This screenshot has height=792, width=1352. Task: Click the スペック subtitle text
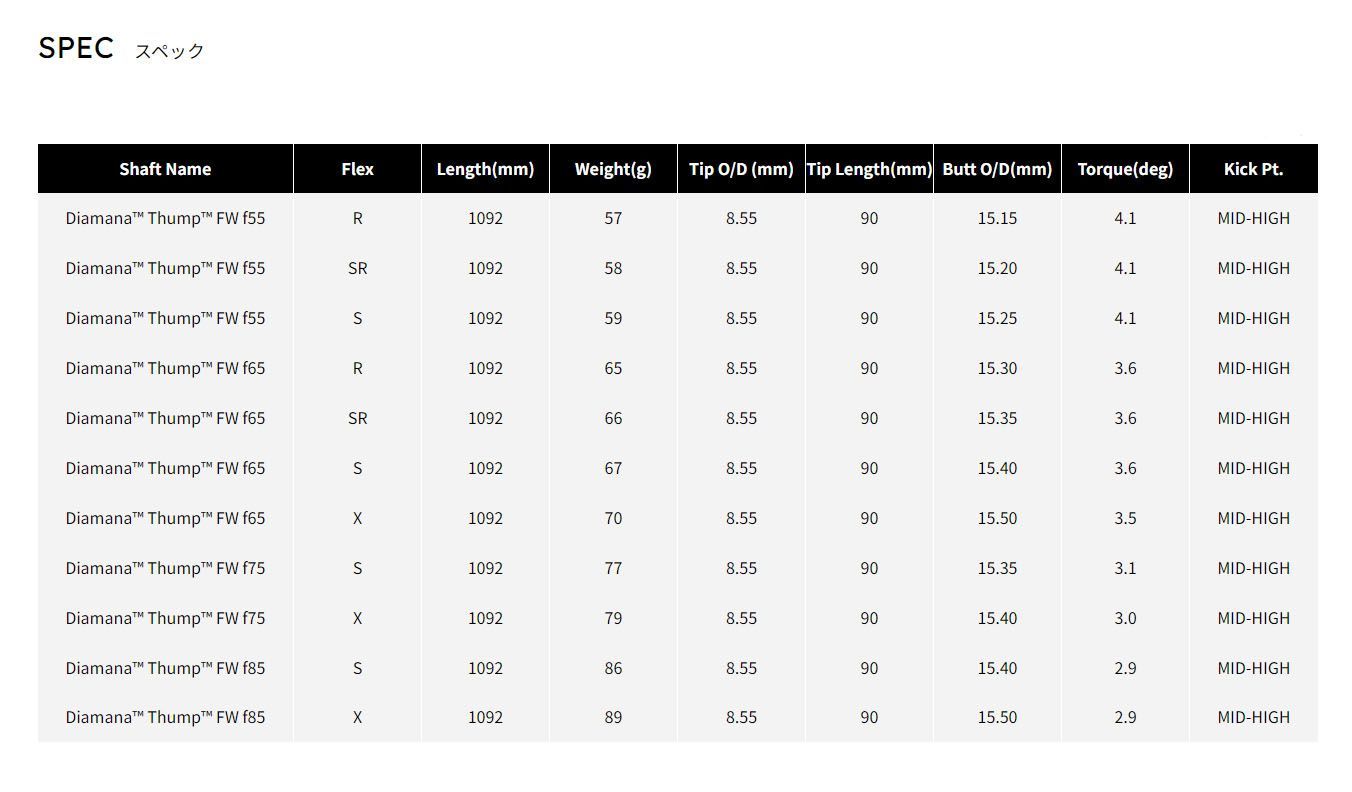point(170,51)
